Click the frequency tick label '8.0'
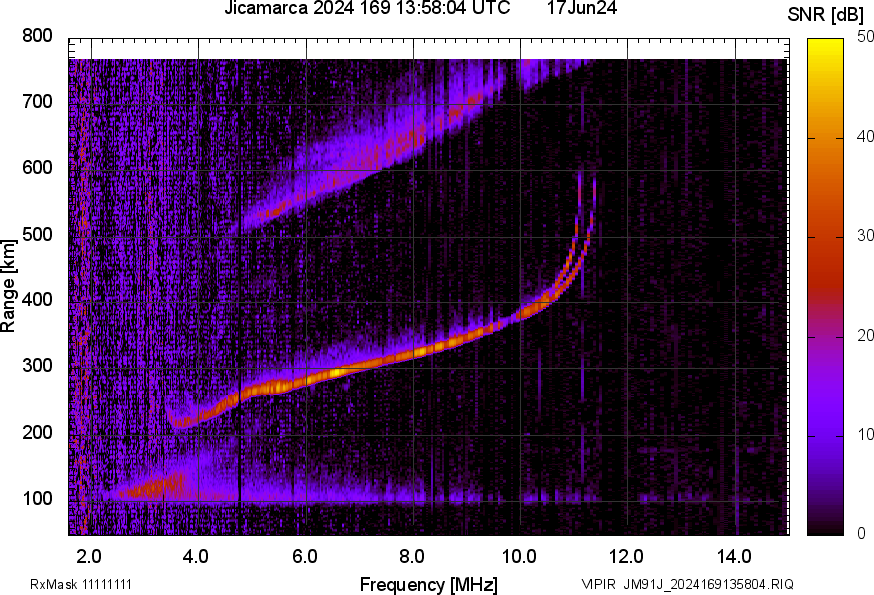Image resolution: width=874 pixels, height=595 pixels. 412,557
